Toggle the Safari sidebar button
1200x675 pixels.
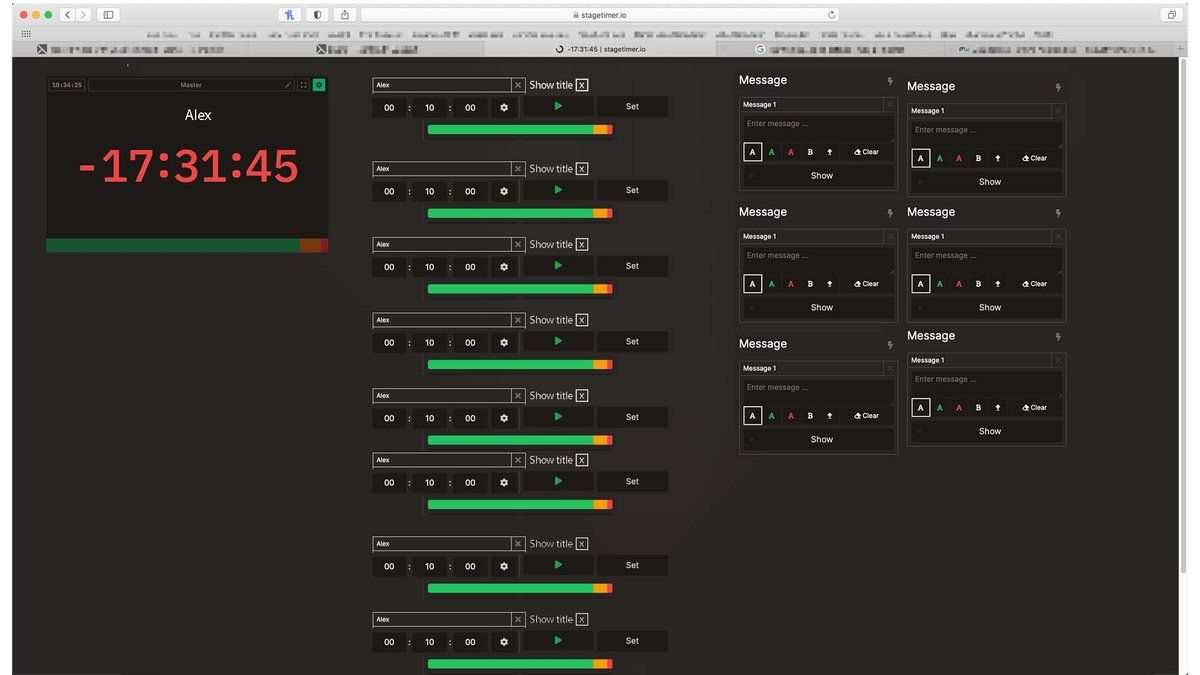click(x=108, y=15)
